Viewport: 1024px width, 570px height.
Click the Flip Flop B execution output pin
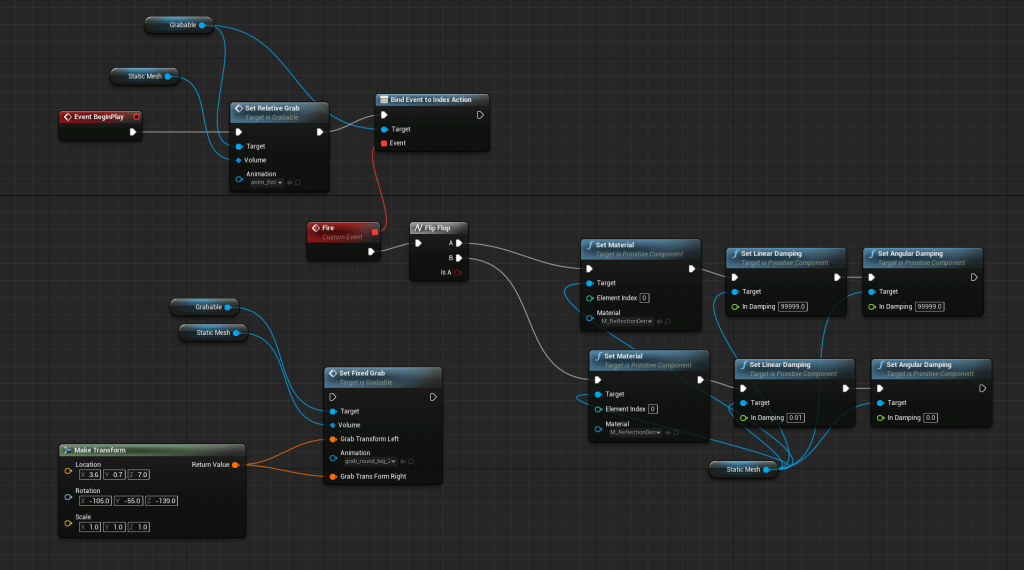458,258
